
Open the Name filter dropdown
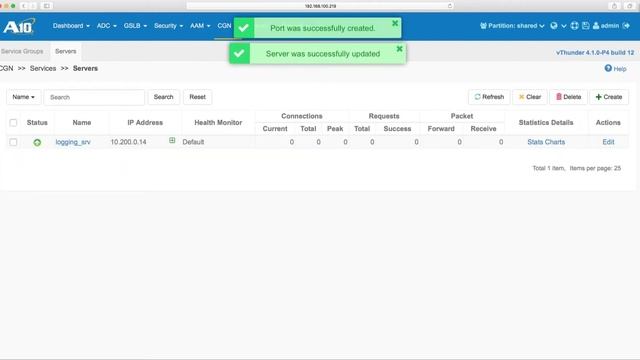pyautogui.click(x=23, y=97)
